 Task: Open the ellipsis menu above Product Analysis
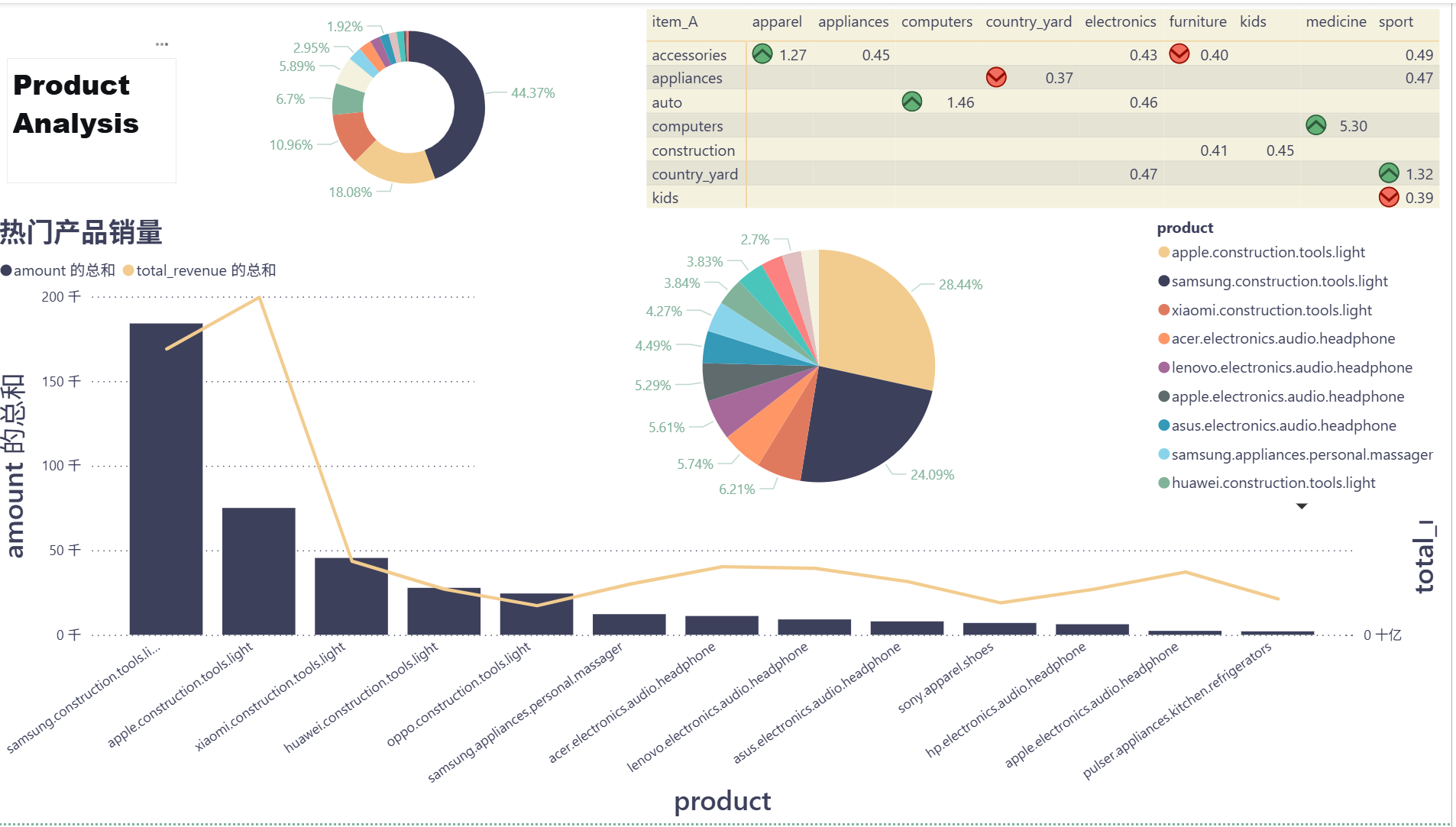[162, 44]
